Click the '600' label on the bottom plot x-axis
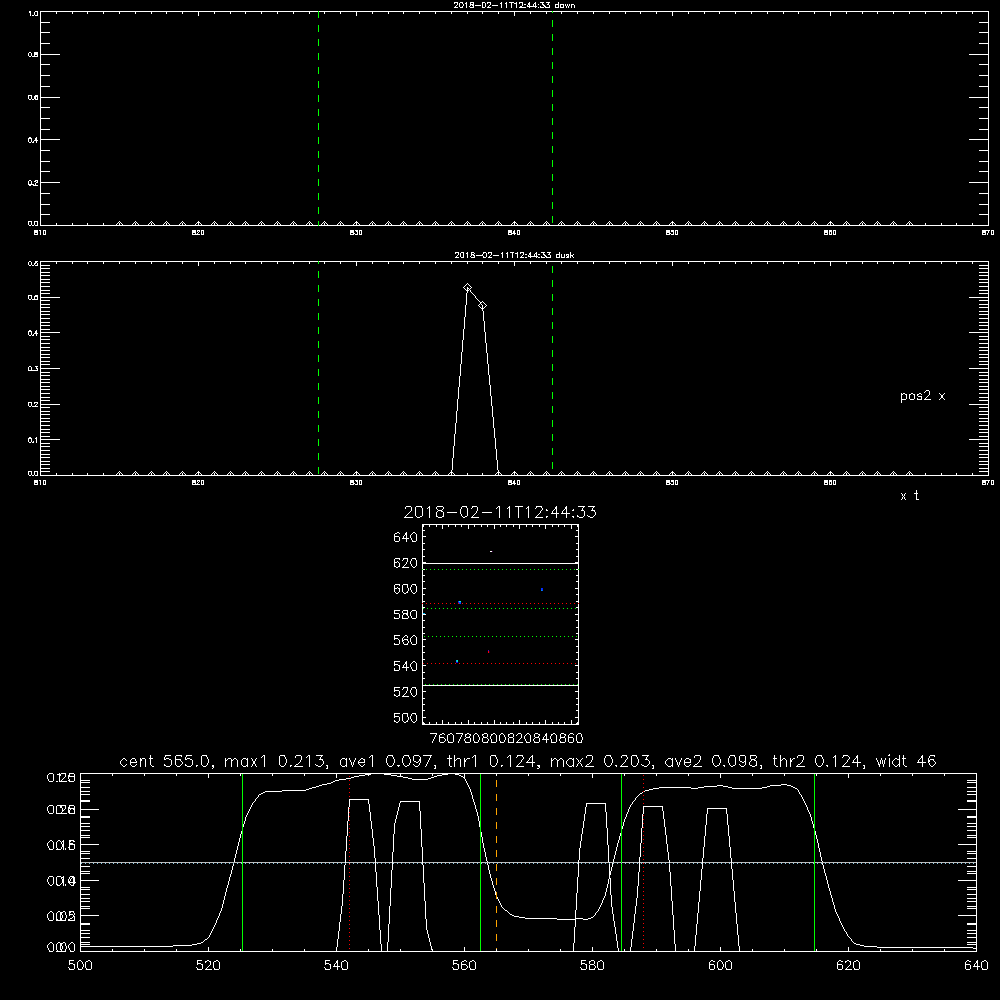The height and width of the screenshot is (1000, 1000). coord(720,966)
